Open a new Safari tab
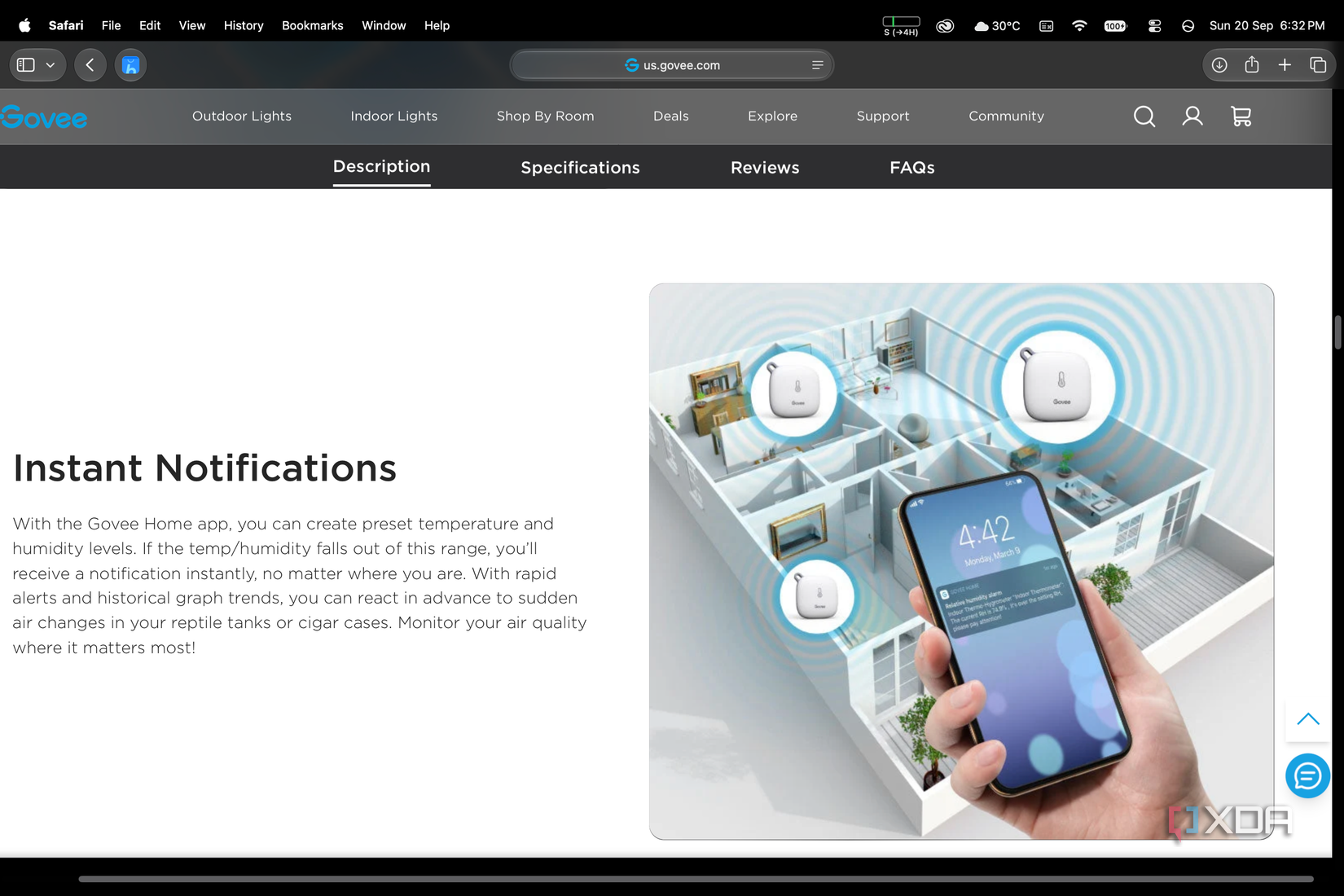The height and width of the screenshot is (896, 1344). click(1285, 65)
